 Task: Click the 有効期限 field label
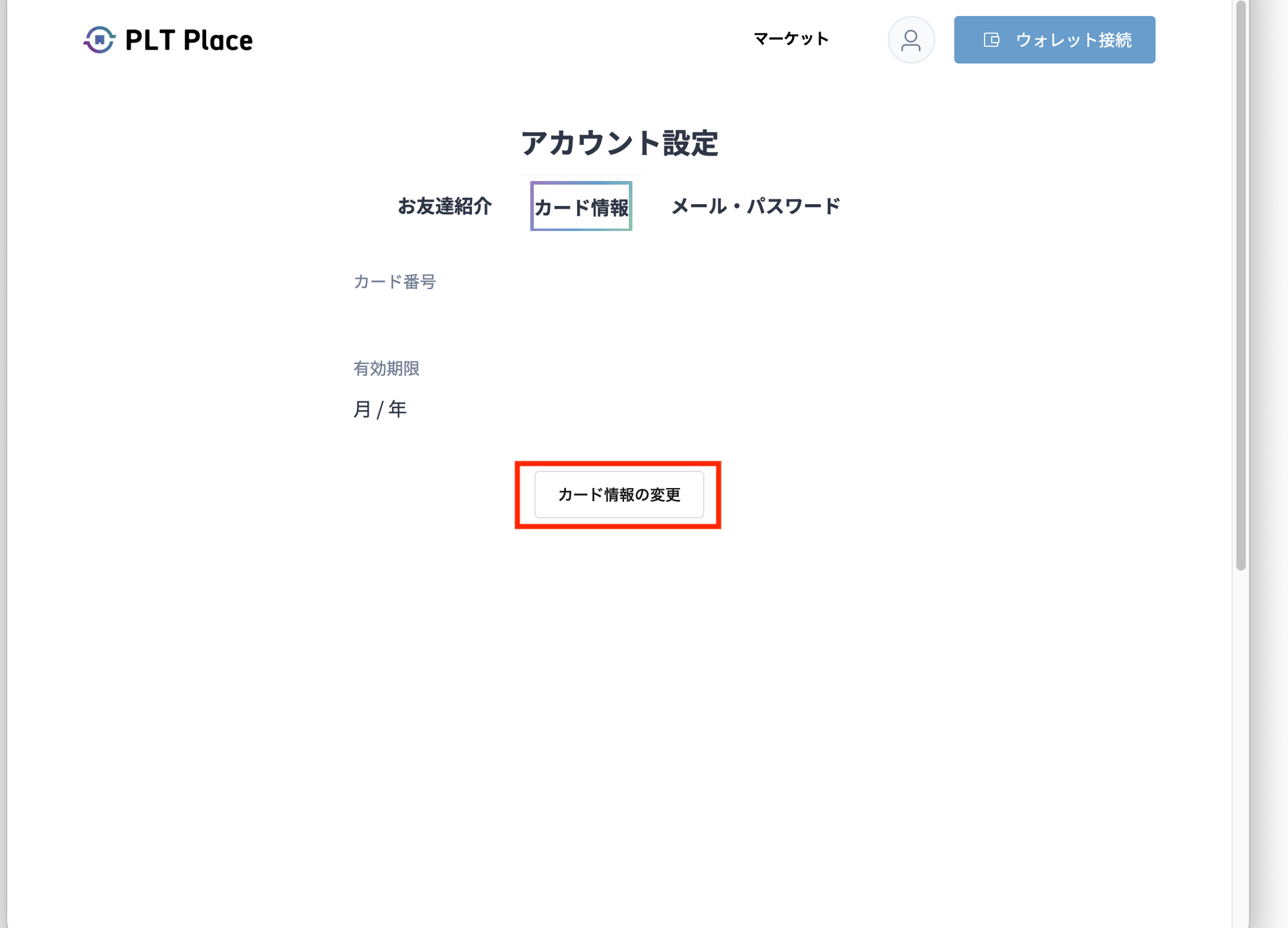coord(386,368)
